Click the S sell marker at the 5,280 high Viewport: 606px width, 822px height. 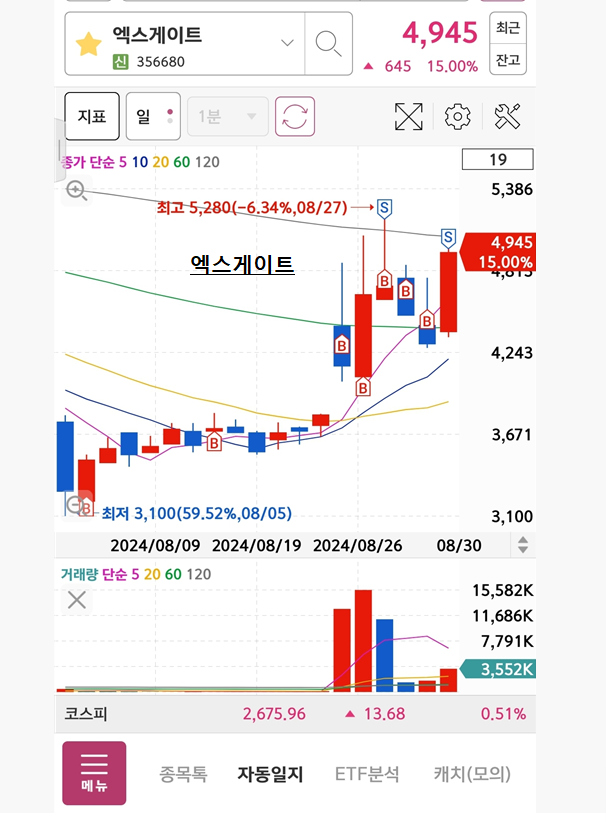pyautogui.click(x=384, y=209)
